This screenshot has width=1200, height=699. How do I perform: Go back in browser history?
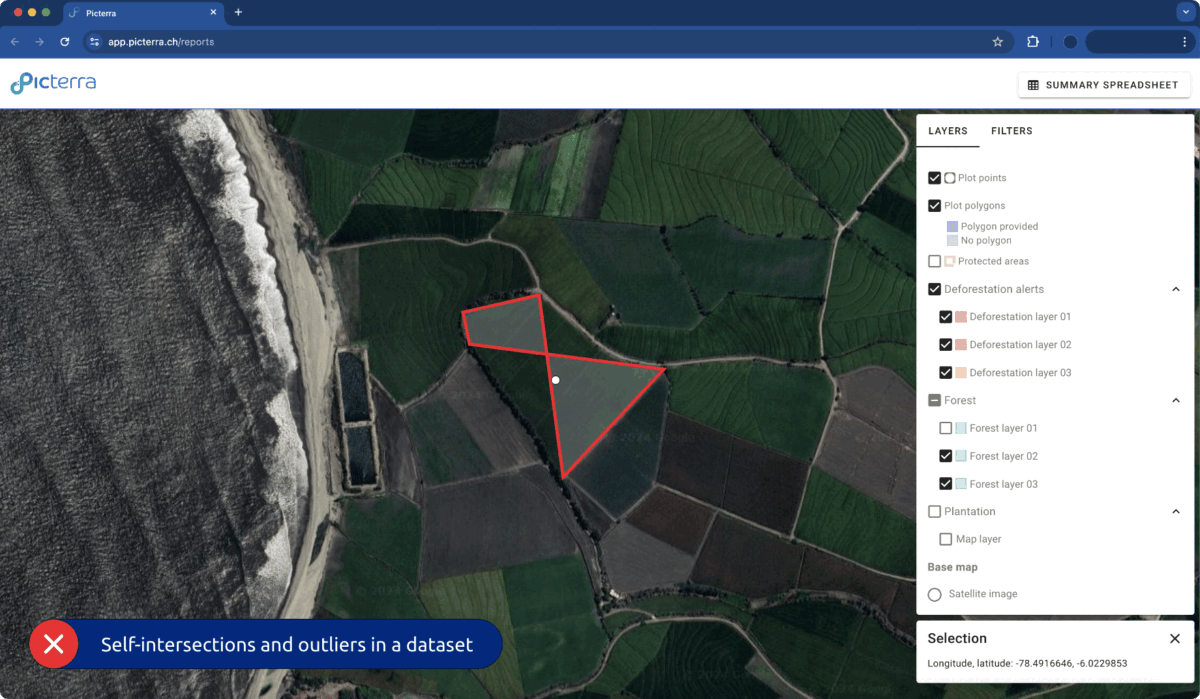click(x=14, y=42)
